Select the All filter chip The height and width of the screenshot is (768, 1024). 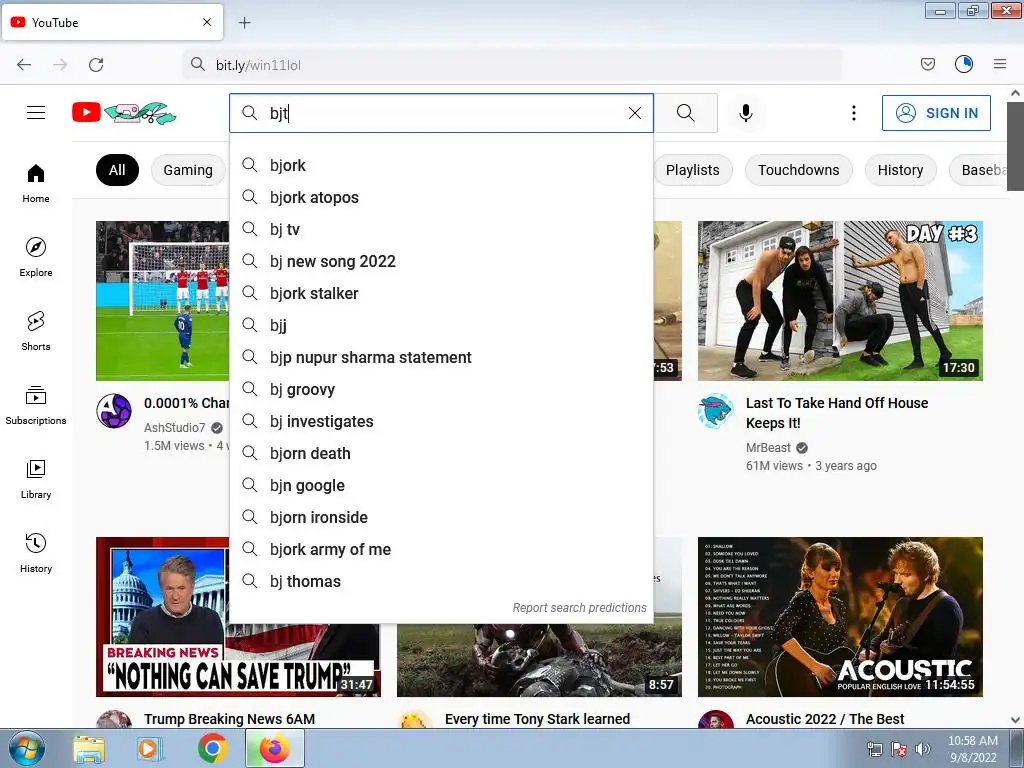click(118, 170)
